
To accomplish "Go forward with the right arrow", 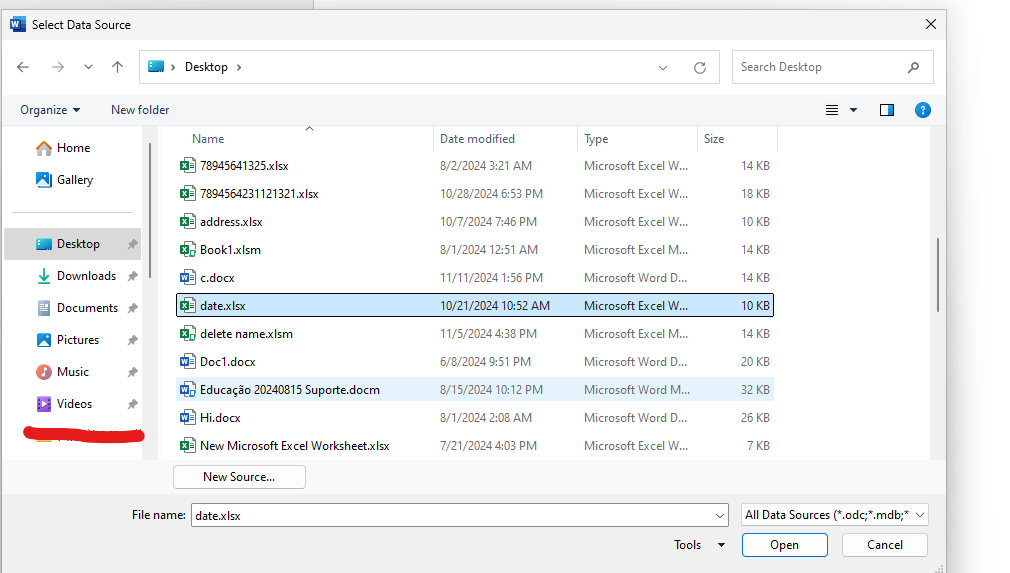I will 58,67.
